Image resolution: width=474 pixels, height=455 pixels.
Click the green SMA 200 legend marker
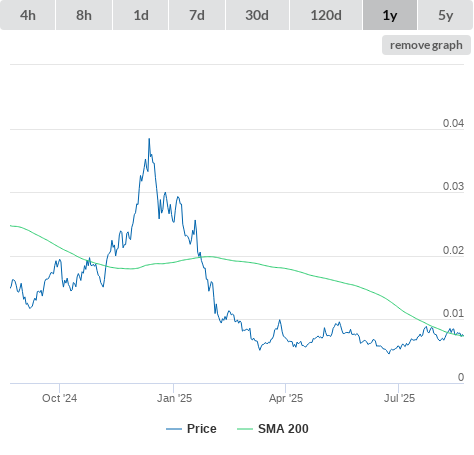[245, 429]
